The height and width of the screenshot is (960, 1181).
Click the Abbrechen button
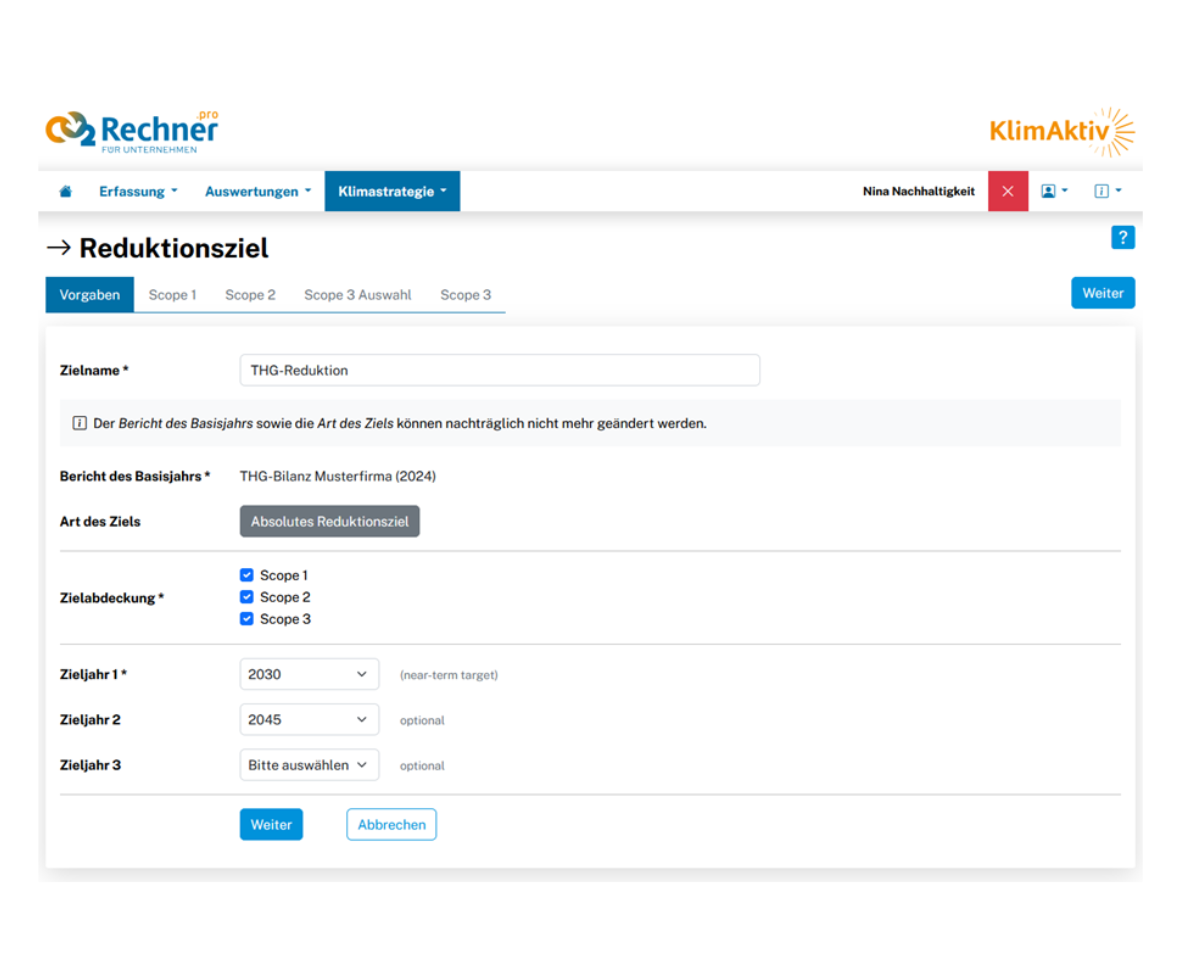pyautogui.click(x=391, y=825)
